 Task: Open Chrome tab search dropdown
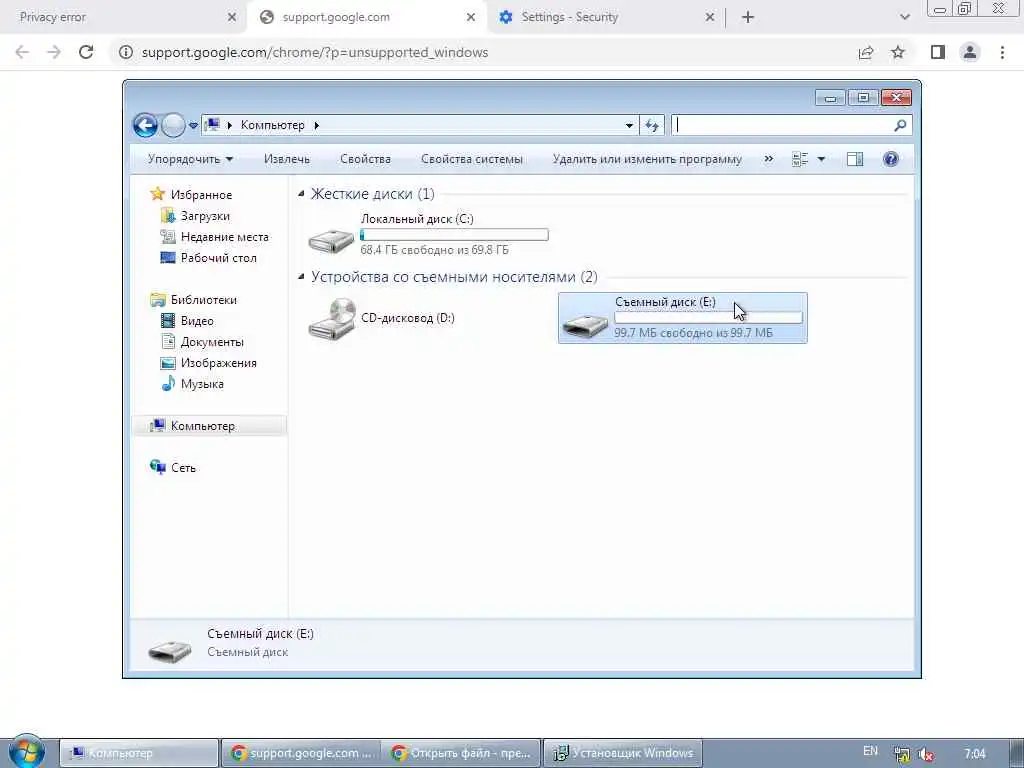click(x=904, y=18)
